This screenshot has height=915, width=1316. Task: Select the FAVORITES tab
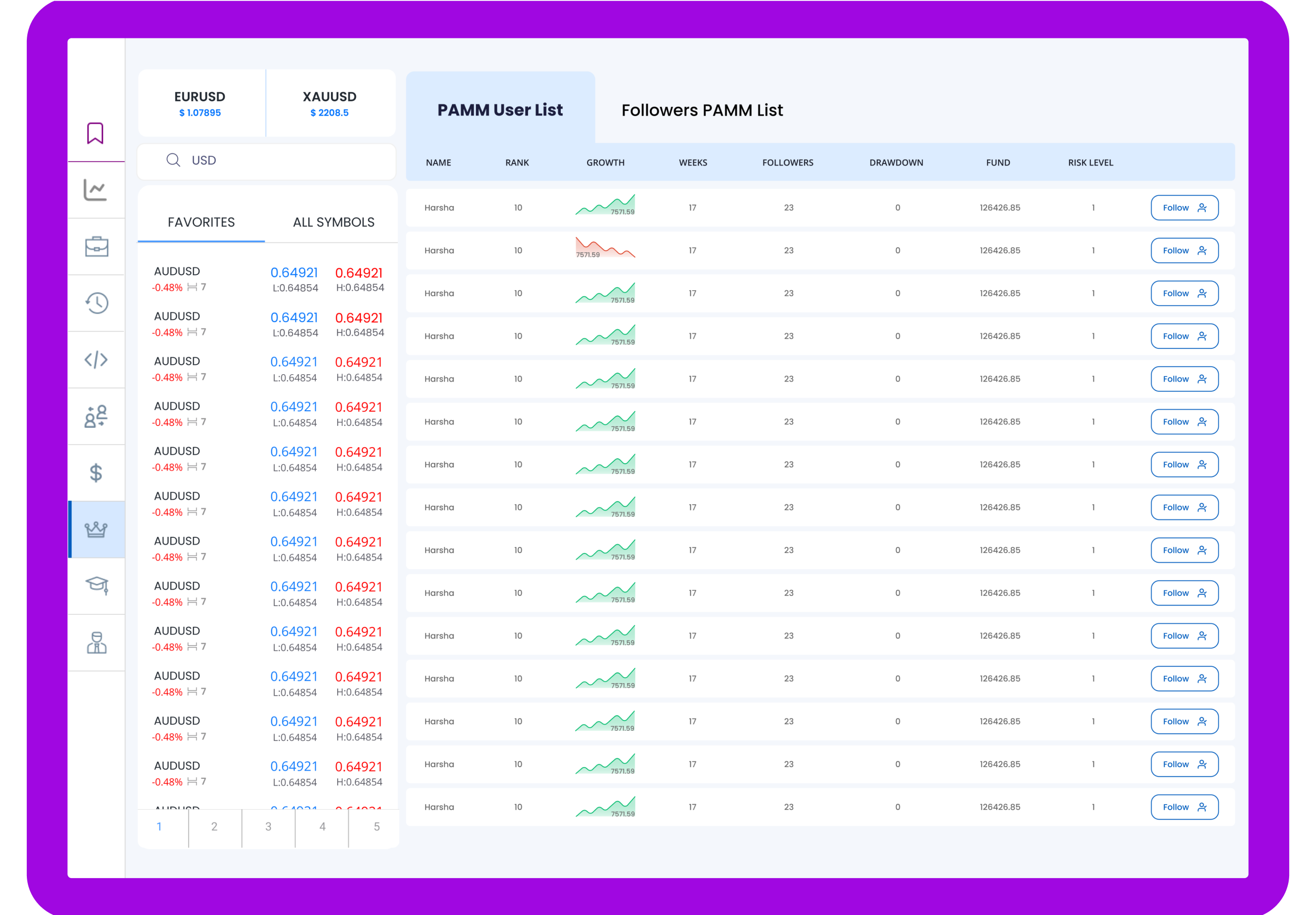pyautogui.click(x=201, y=222)
